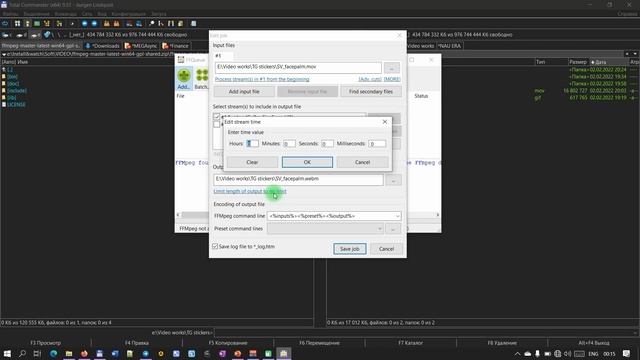This screenshot has width=640, height=360.
Task: Click the reread source icon in Total Commander toolbar
Action: coord(5,24)
